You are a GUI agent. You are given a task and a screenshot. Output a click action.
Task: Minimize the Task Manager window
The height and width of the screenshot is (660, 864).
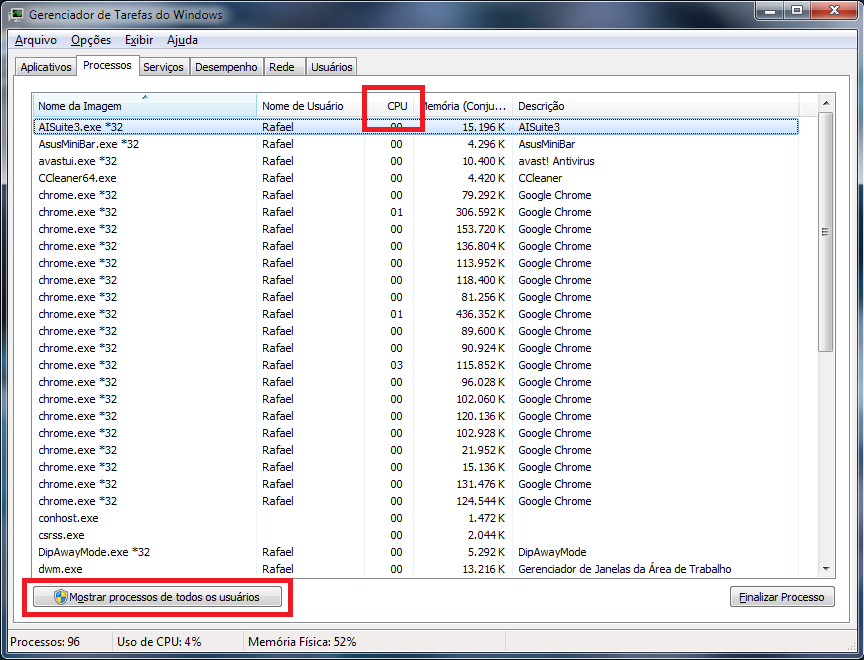[x=770, y=10]
